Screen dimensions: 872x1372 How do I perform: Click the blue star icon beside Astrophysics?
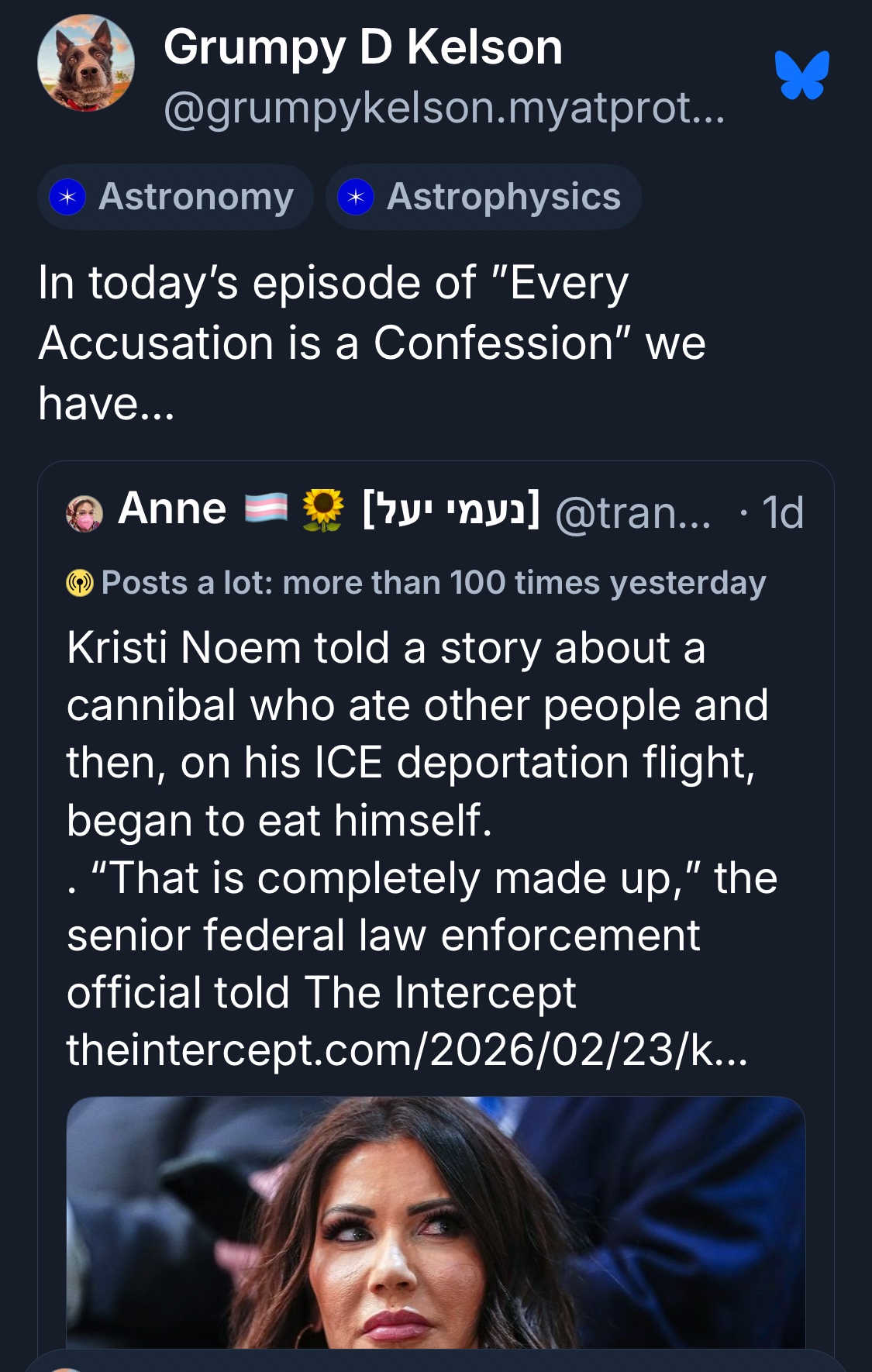click(x=356, y=198)
